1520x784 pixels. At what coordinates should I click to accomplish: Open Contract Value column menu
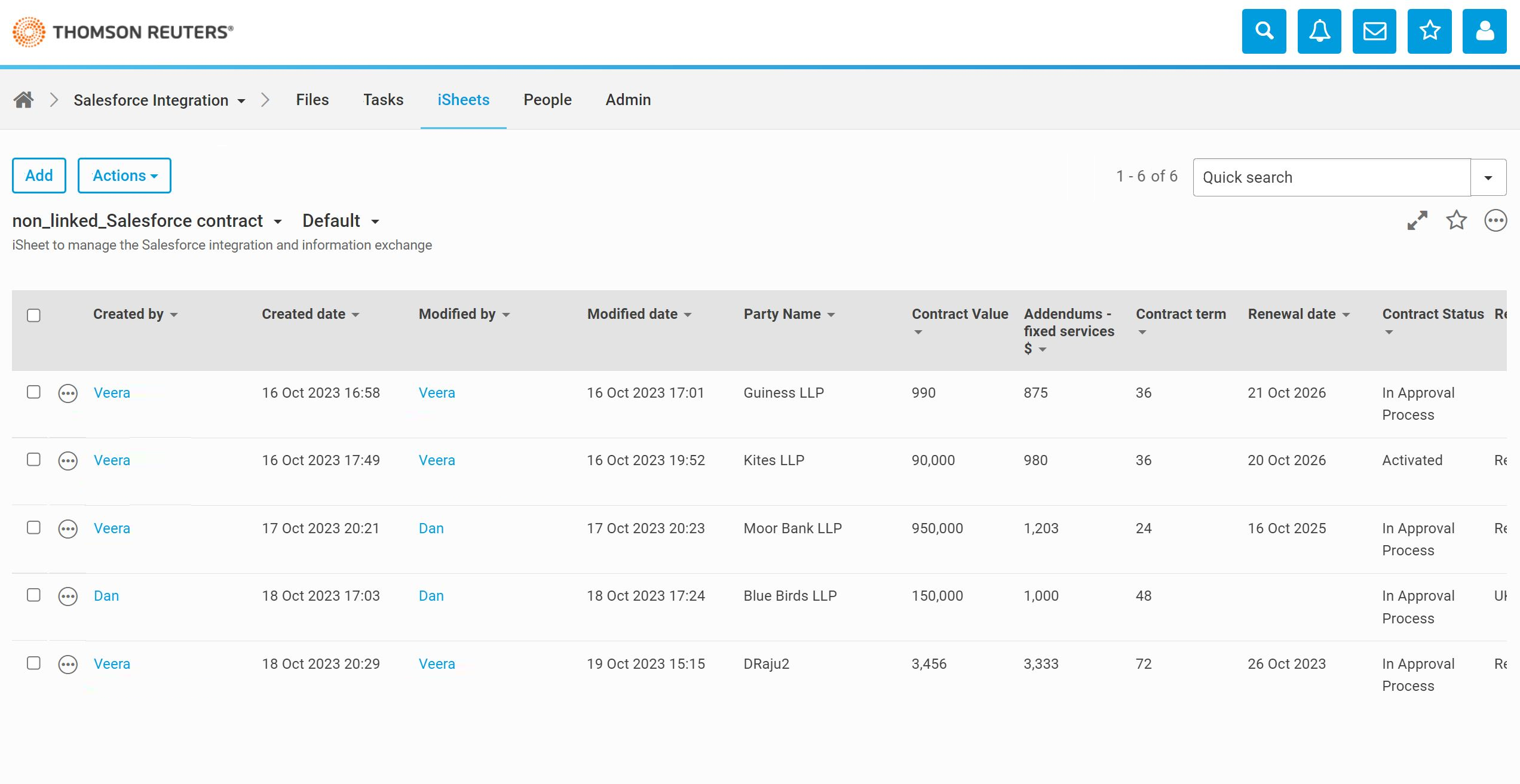pyautogui.click(x=918, y=332)
